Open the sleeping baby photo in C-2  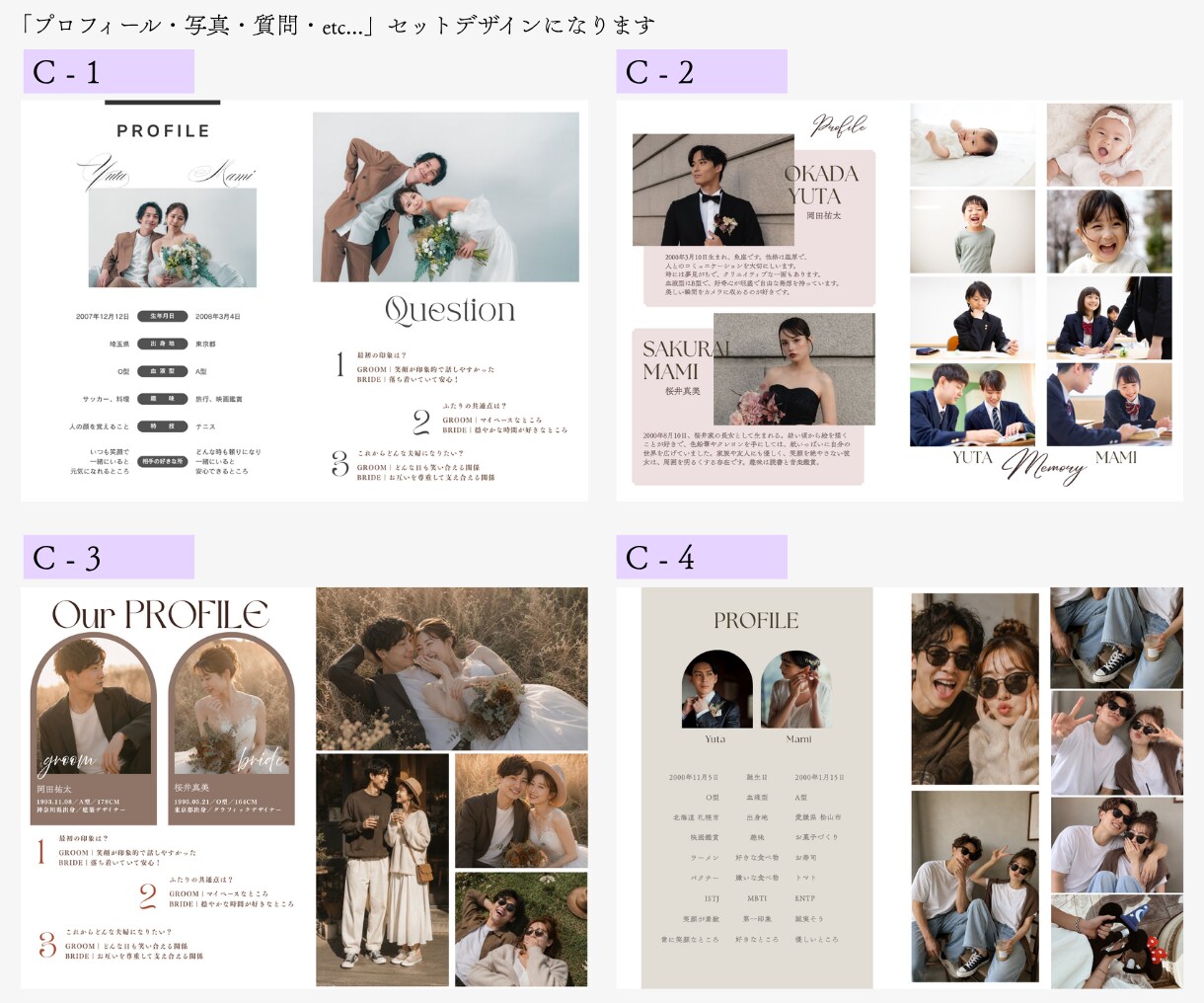click(x=972, y=145)
